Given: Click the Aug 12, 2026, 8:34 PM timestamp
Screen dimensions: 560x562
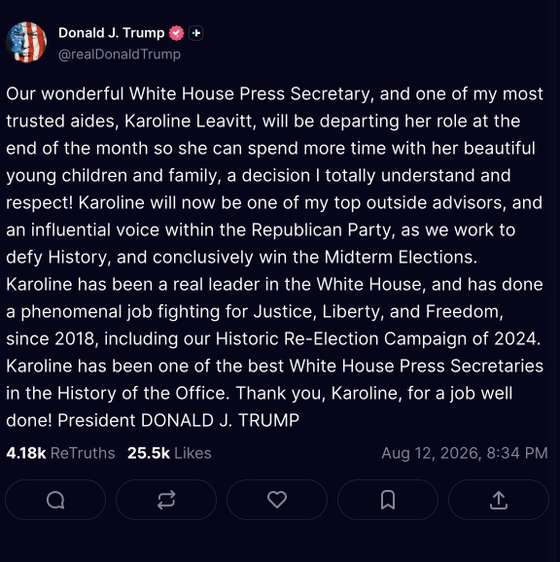Looking at the screenshot, I should pyautogui.click(x=465, y=453).
